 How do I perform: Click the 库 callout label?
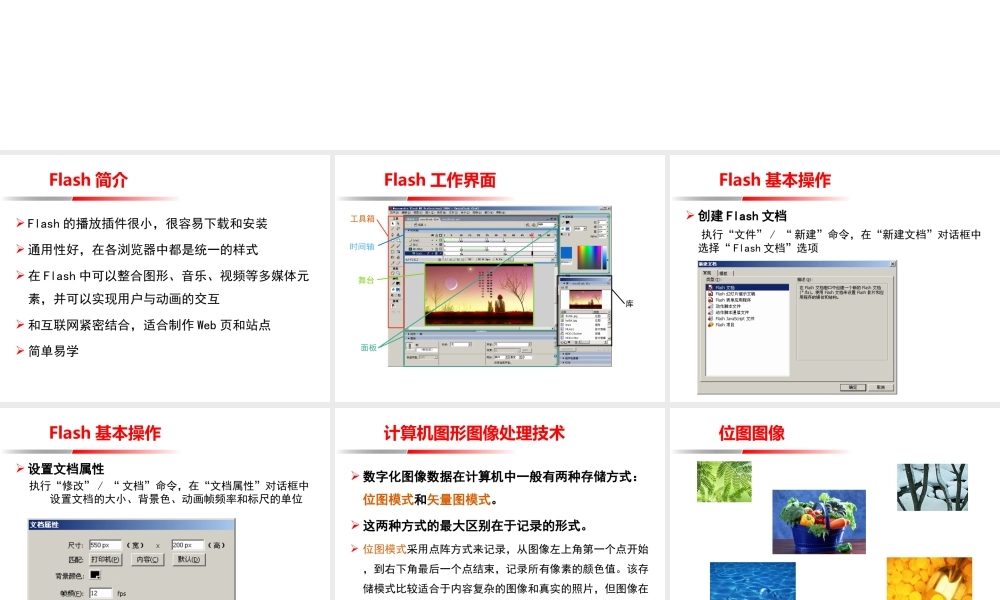pos(629,304)
